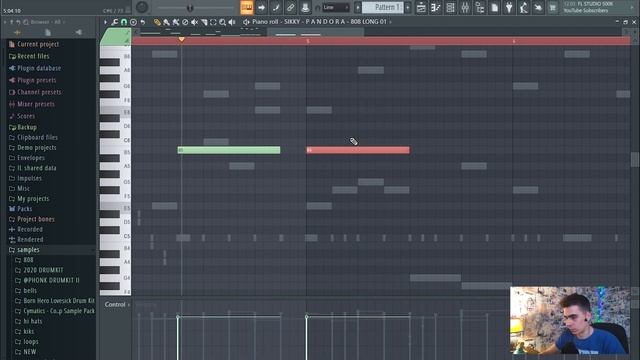Open the 808 samples subfolder
This screenshot has height=360, width=640.
[24, 260]
